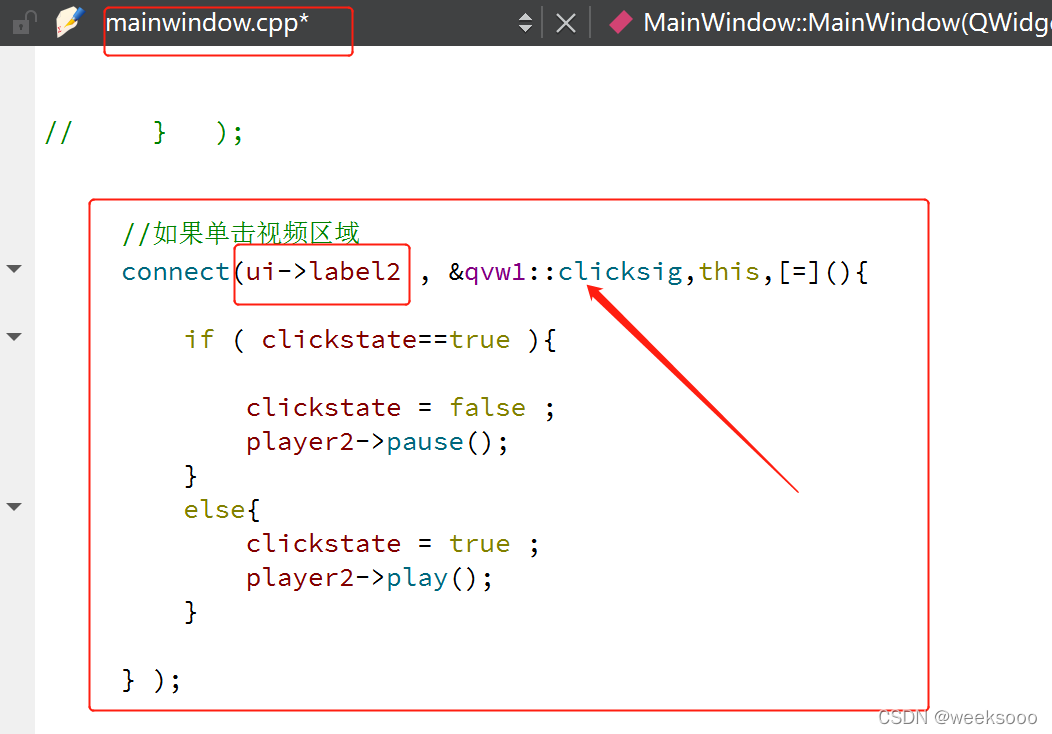1052x734 pixels.
Task: Click the if keyword in code
Action: point(199,339)
